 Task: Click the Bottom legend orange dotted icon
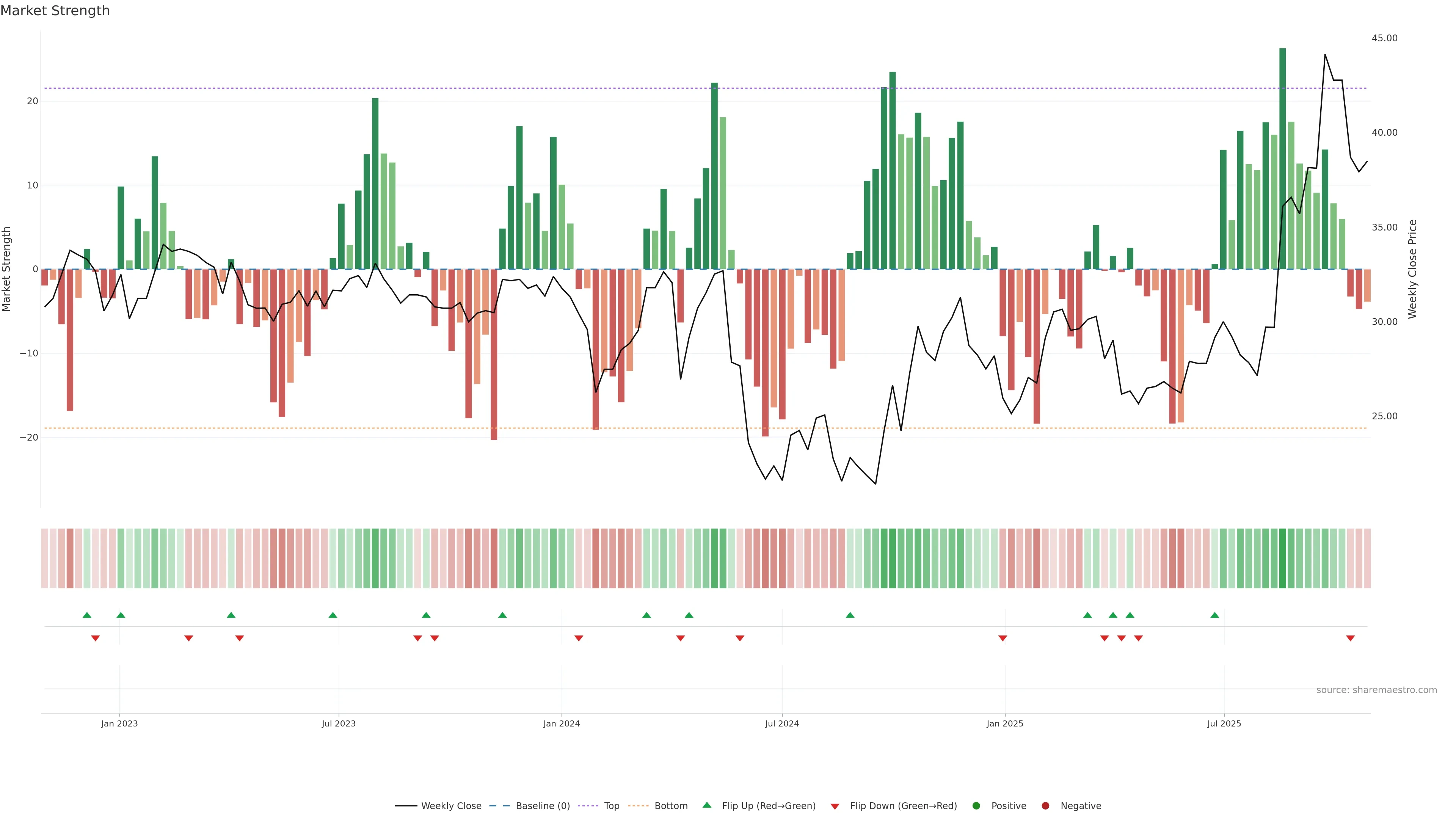[x=638, y=806]
